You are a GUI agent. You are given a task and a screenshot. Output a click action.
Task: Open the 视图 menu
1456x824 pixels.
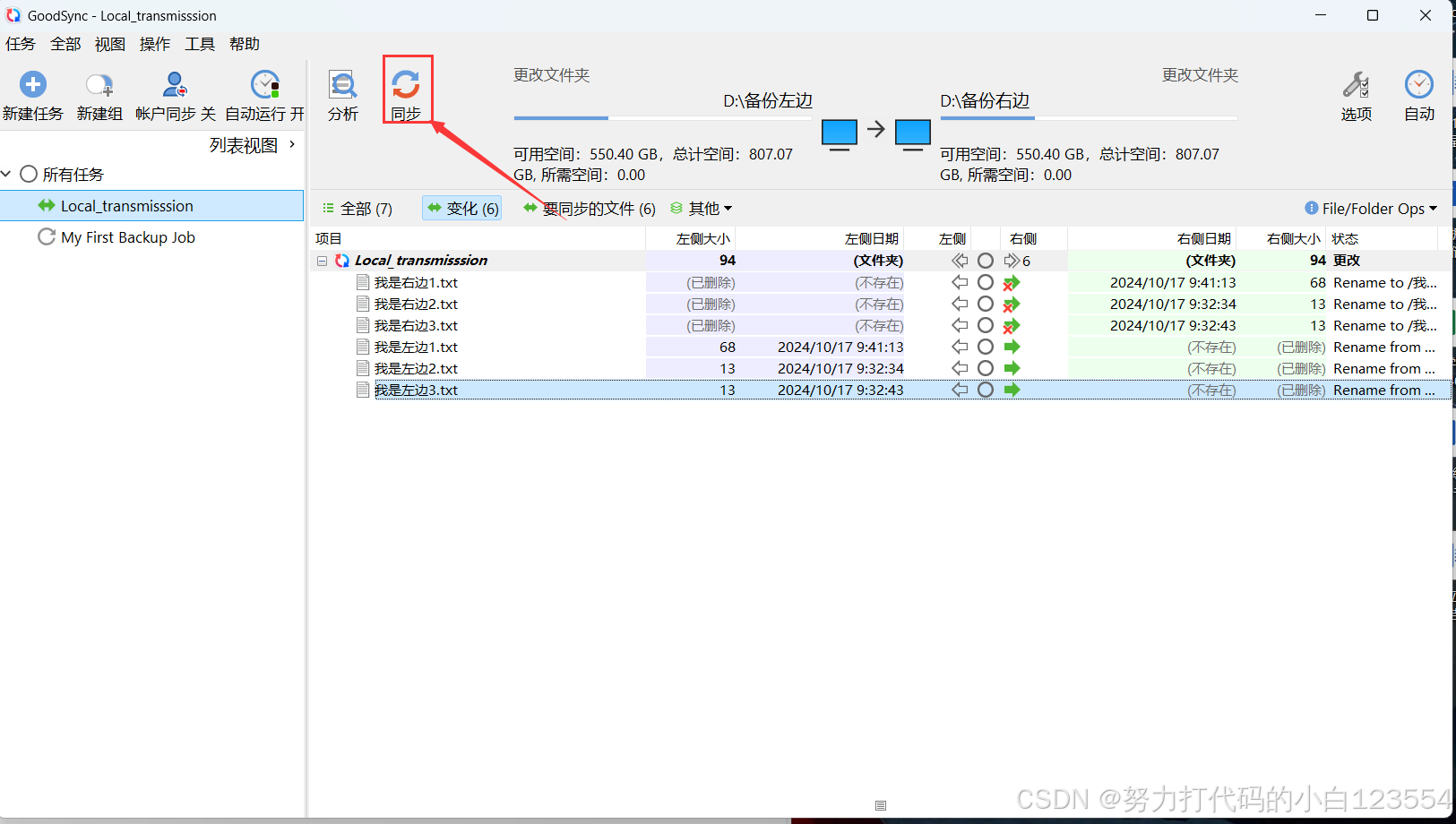(x=110, y=44)
